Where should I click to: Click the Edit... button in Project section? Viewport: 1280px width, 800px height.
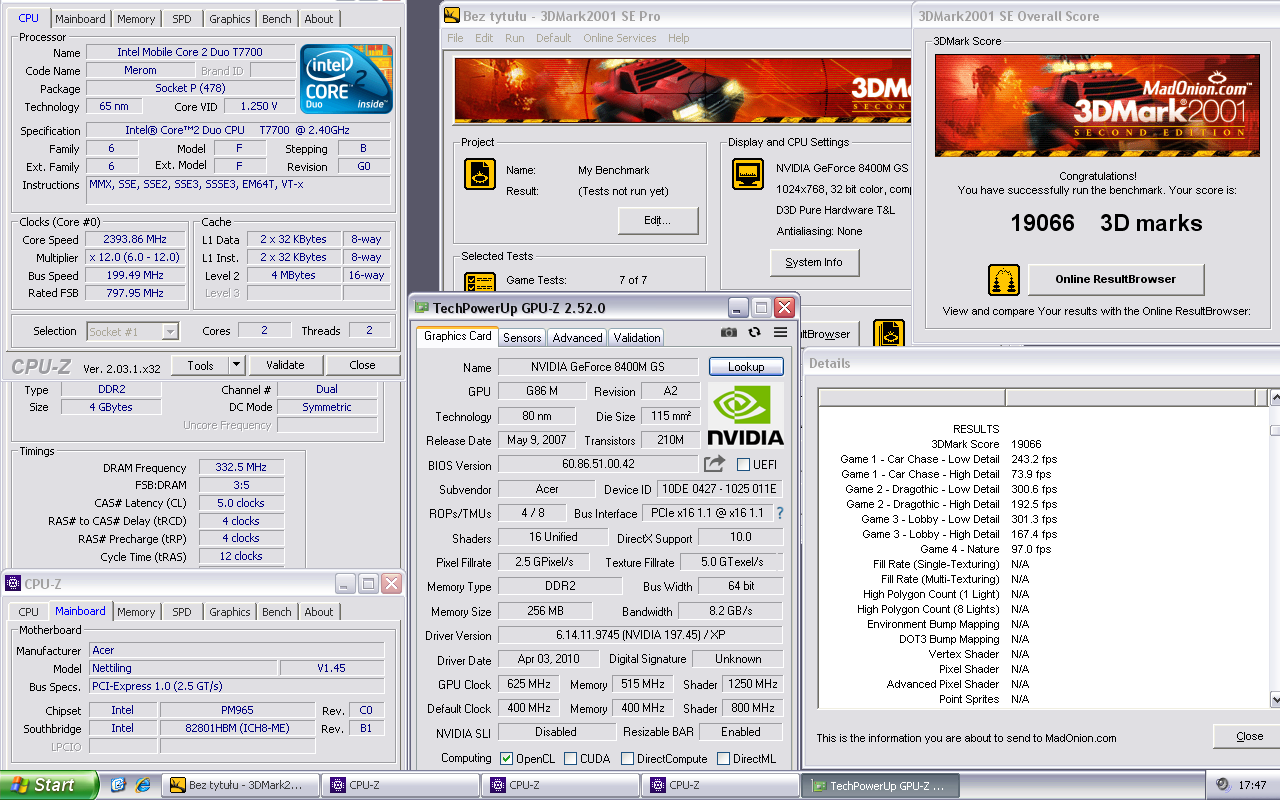click(x=657, y=220)
